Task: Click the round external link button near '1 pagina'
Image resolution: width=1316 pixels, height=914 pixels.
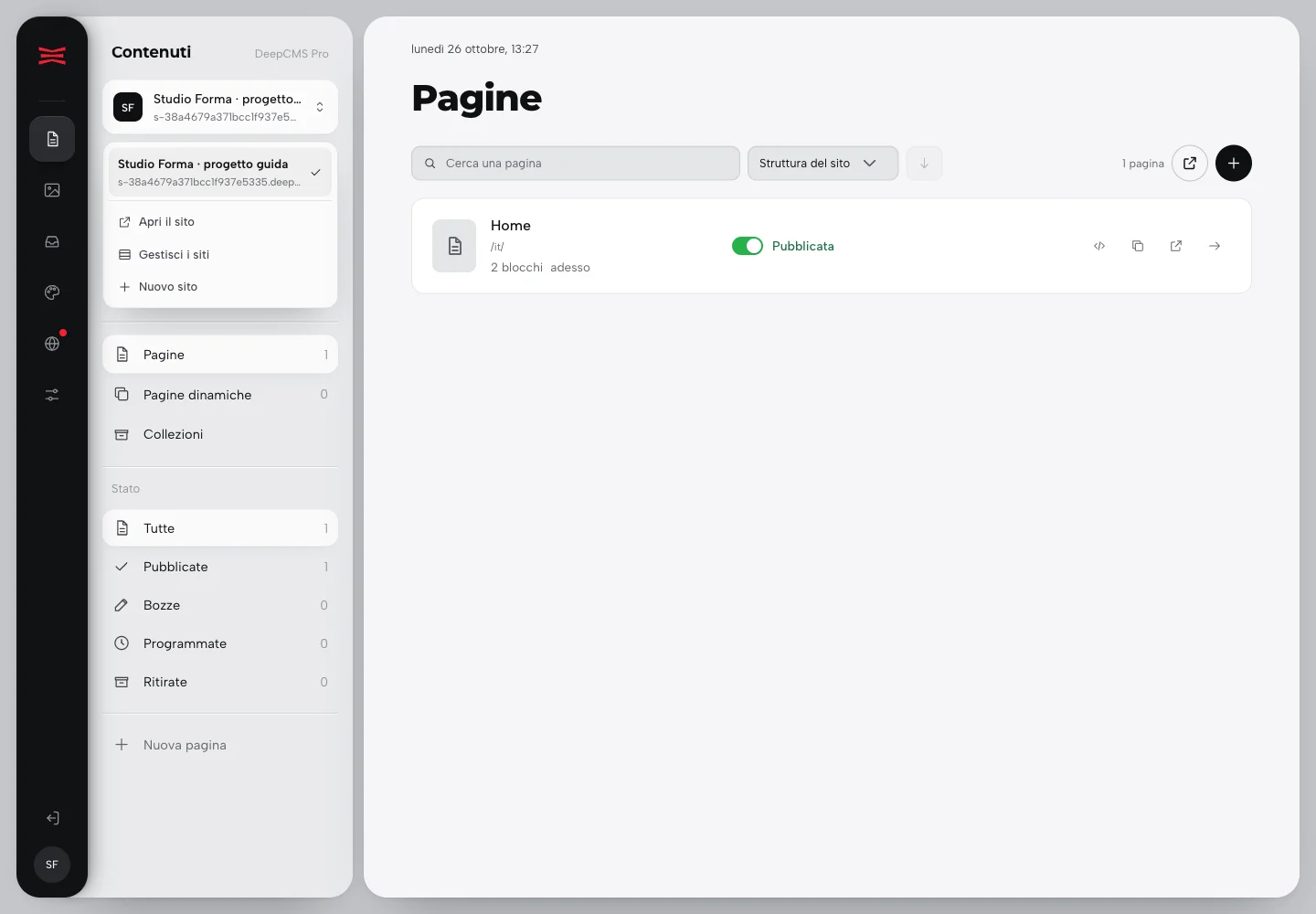Action: click(x=1190, y=164)
